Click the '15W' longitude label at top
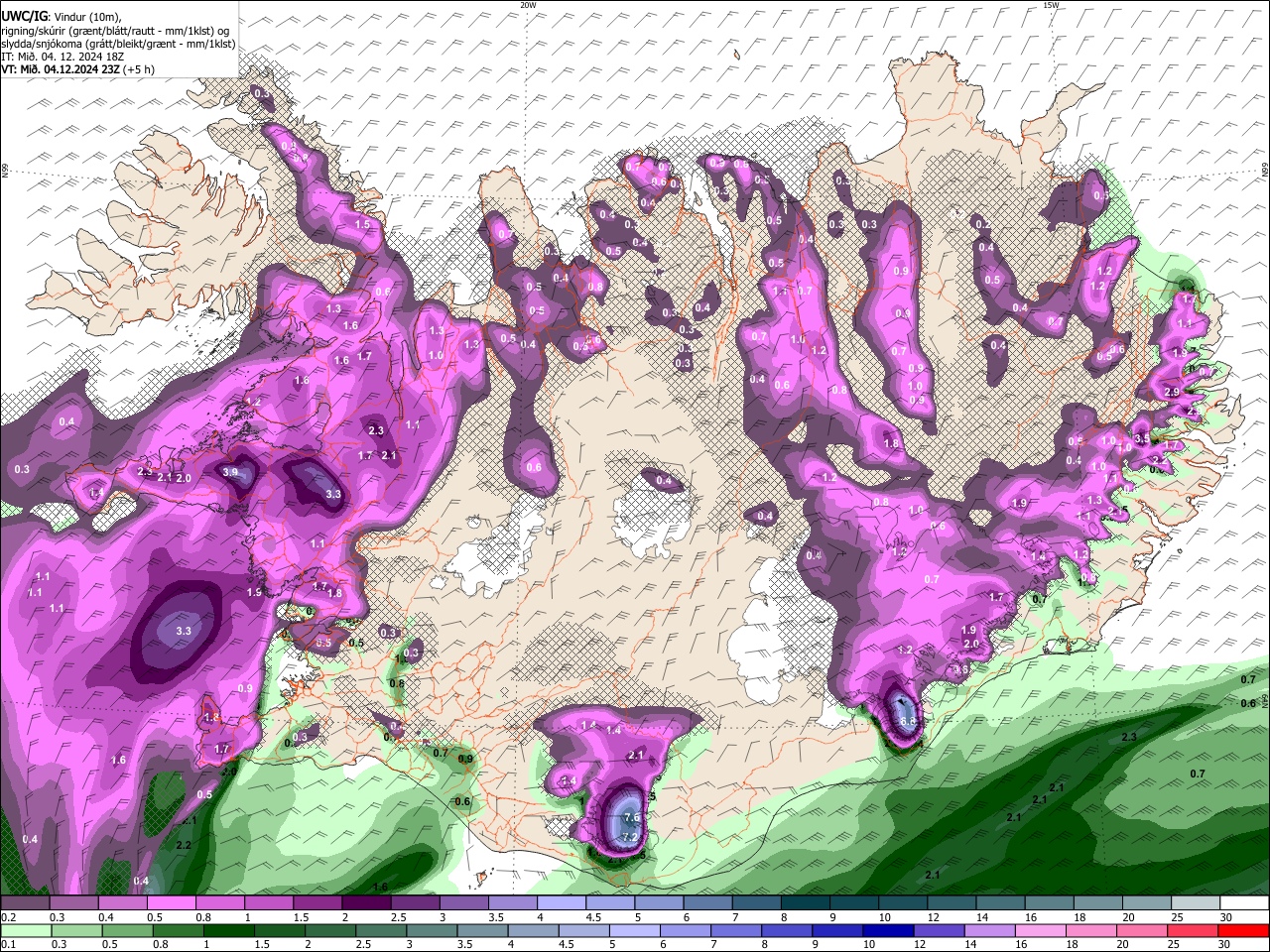Image resolution: width=1270 pixels, height=952 pixels. pos(1051,5)
